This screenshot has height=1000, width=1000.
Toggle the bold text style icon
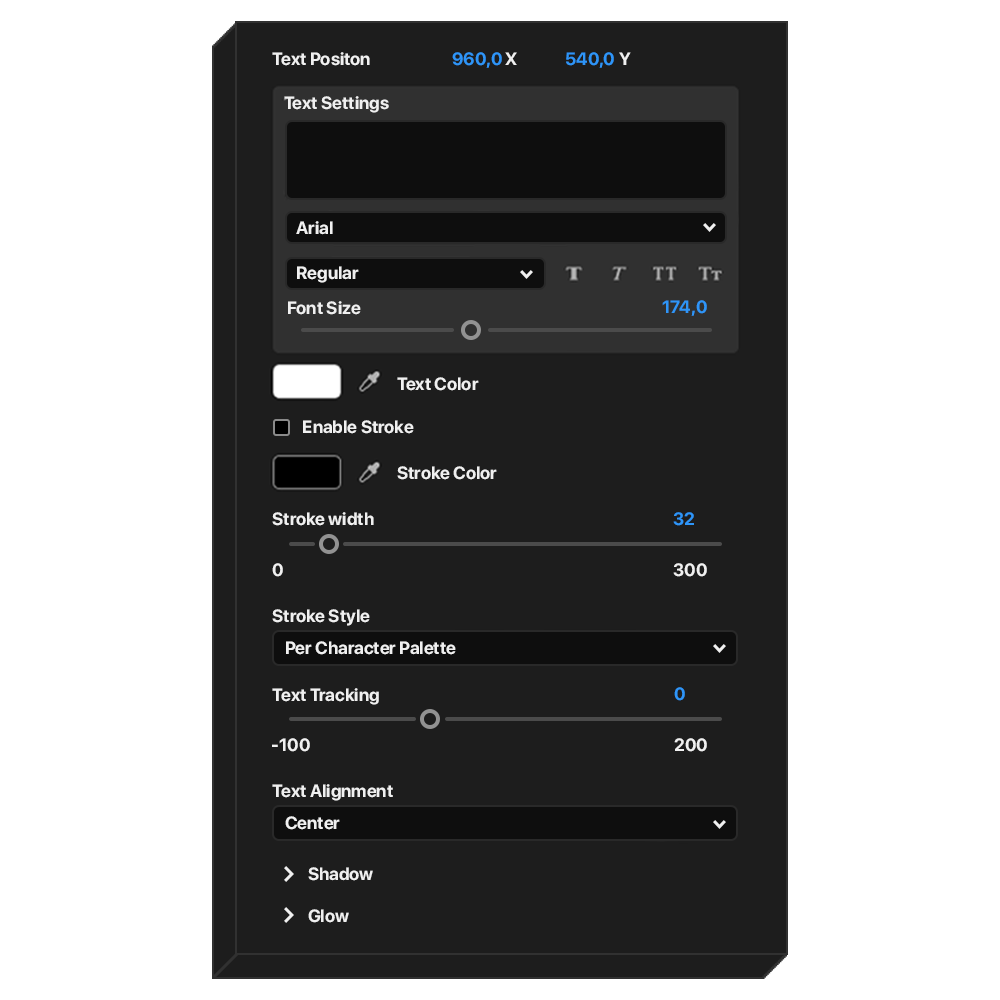(x=573, y=274)
